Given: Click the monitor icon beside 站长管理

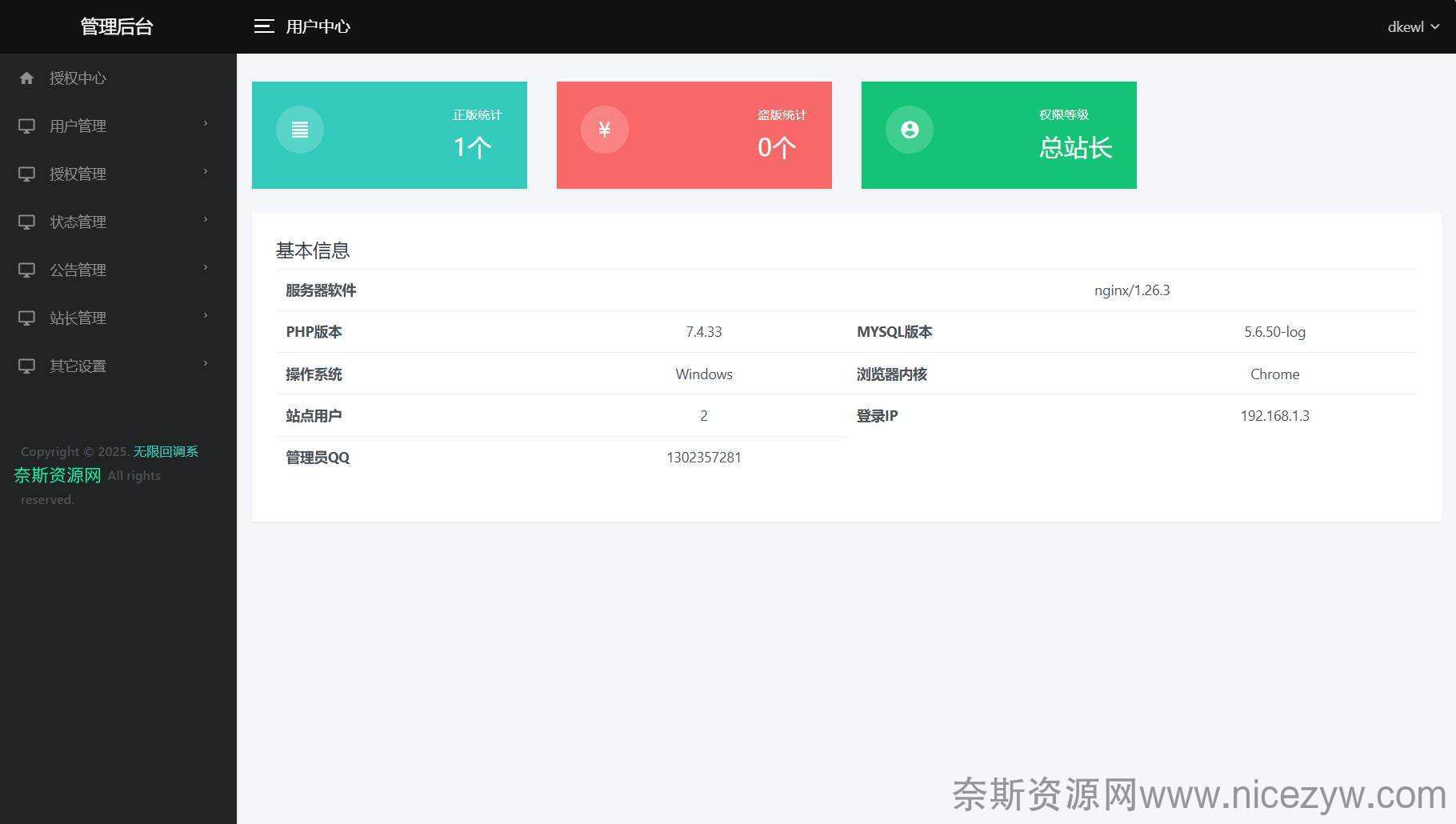Looking at the screenshot, I should click(x=26, y=318).
